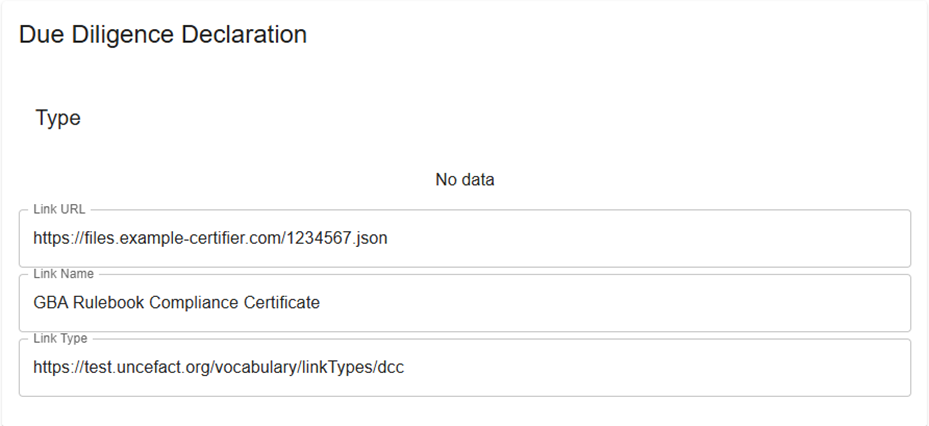Click the Type section heading
The width and height of the screenshot is (929, 426).
click(58, 118)
